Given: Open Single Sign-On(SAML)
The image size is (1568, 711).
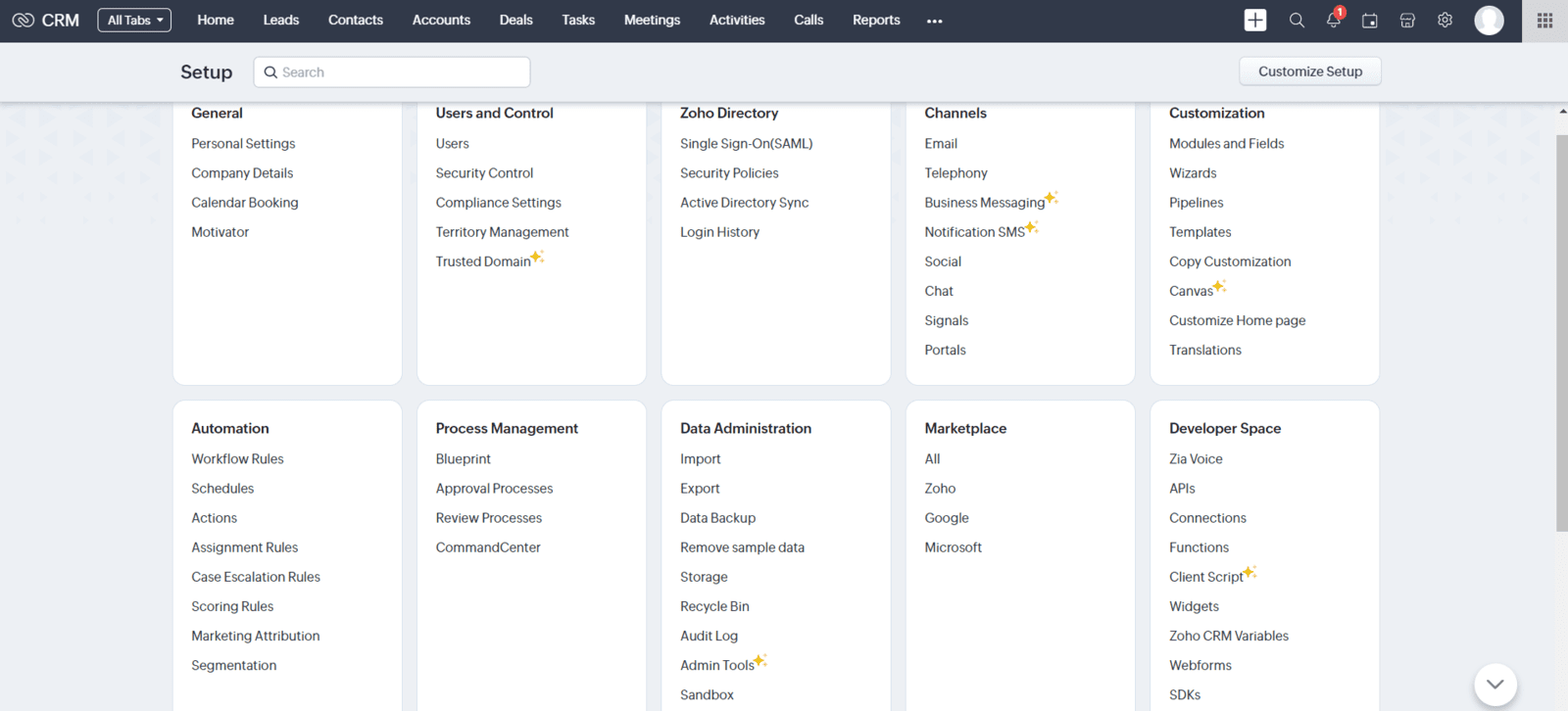Looking at the screenshot, I should 747,143.
